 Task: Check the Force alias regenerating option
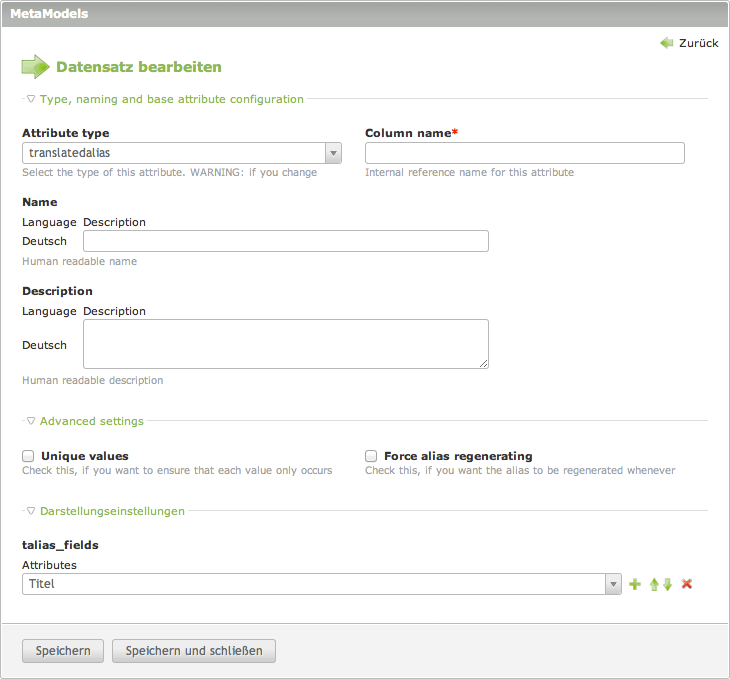point(371,456)
